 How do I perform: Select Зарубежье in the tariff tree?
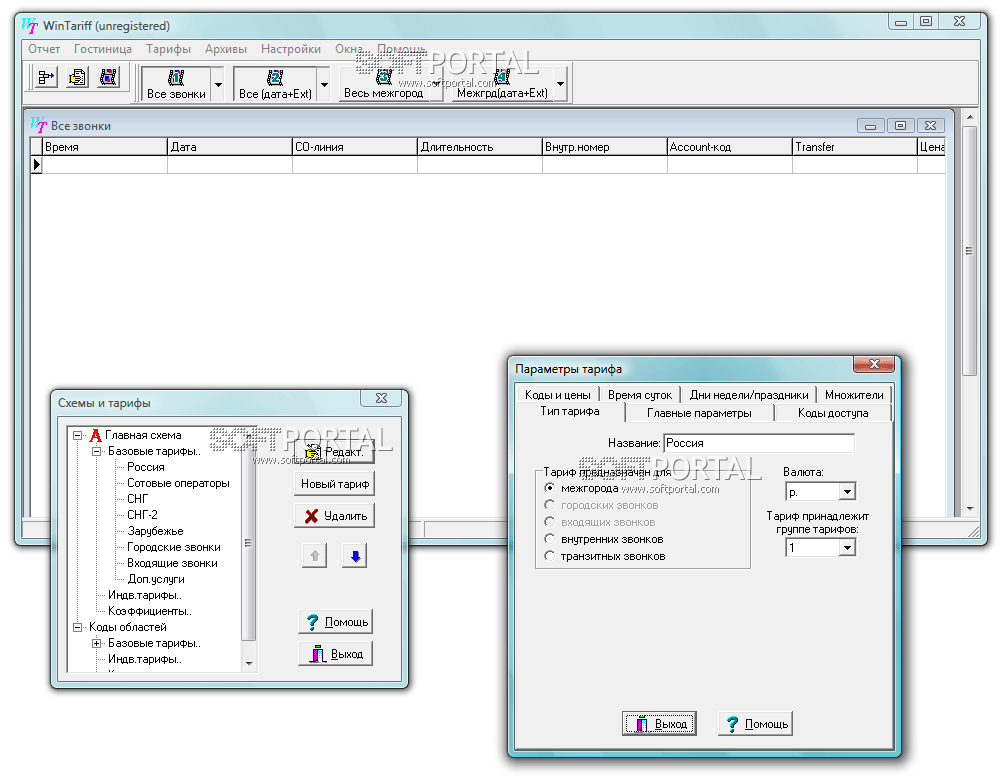[x=155, y=531]
